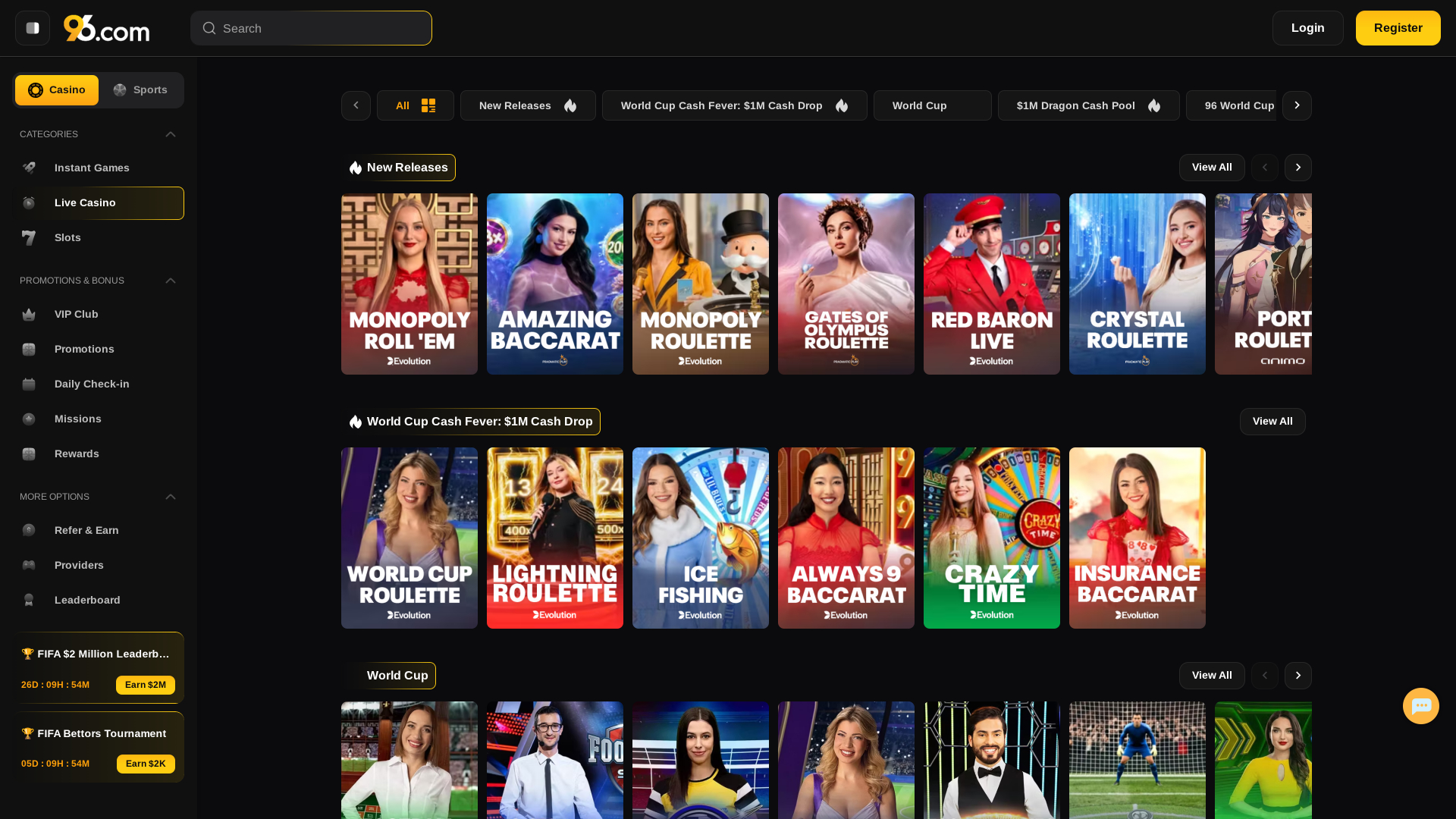Collapse the CATEGORIES section
Screen dimensions: 1456x819
pos(171,134)
